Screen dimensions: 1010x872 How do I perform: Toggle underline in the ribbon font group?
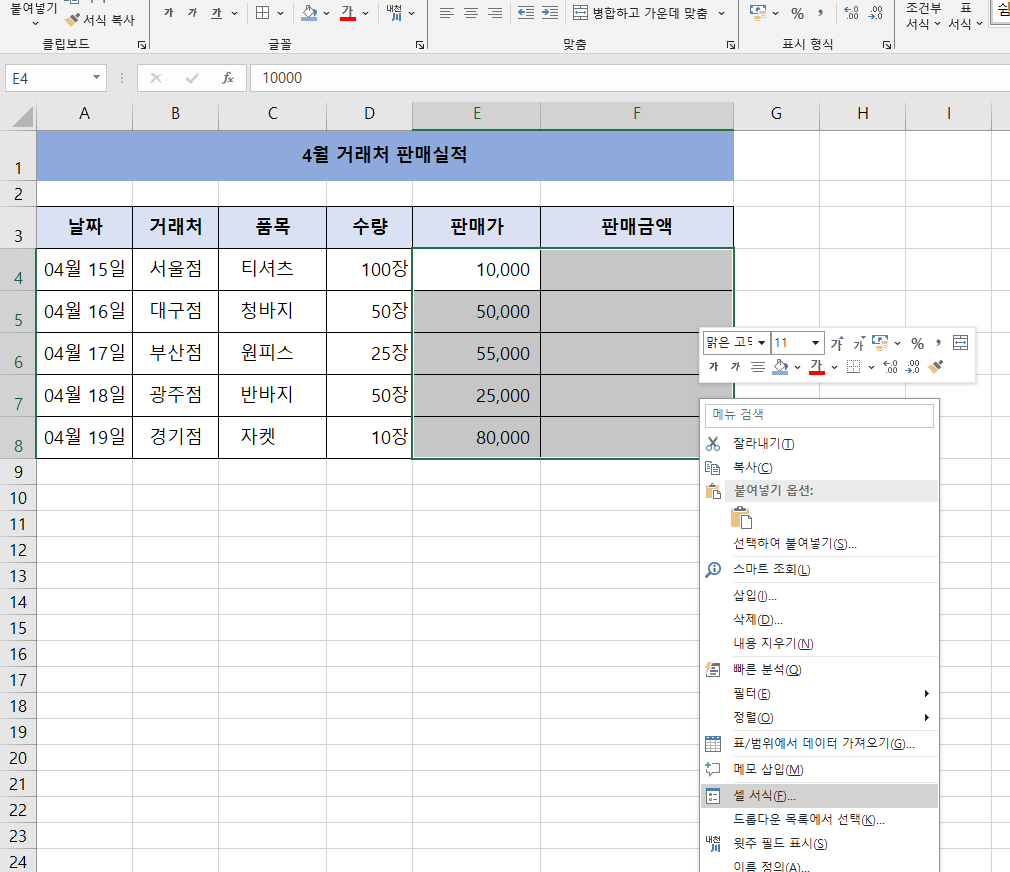pos(216,13)
